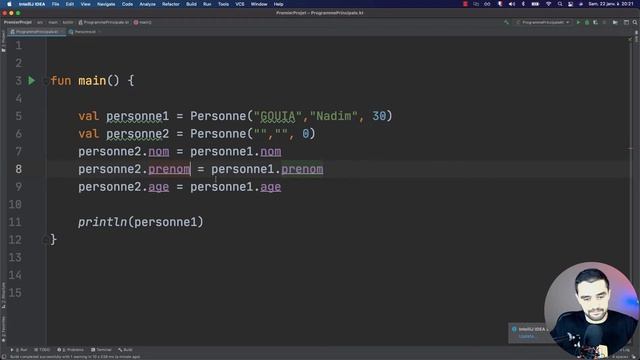The height and width of the screenshot is (360, 640).
Task: Open the Apple menu
Action: (x=9, y=4)
